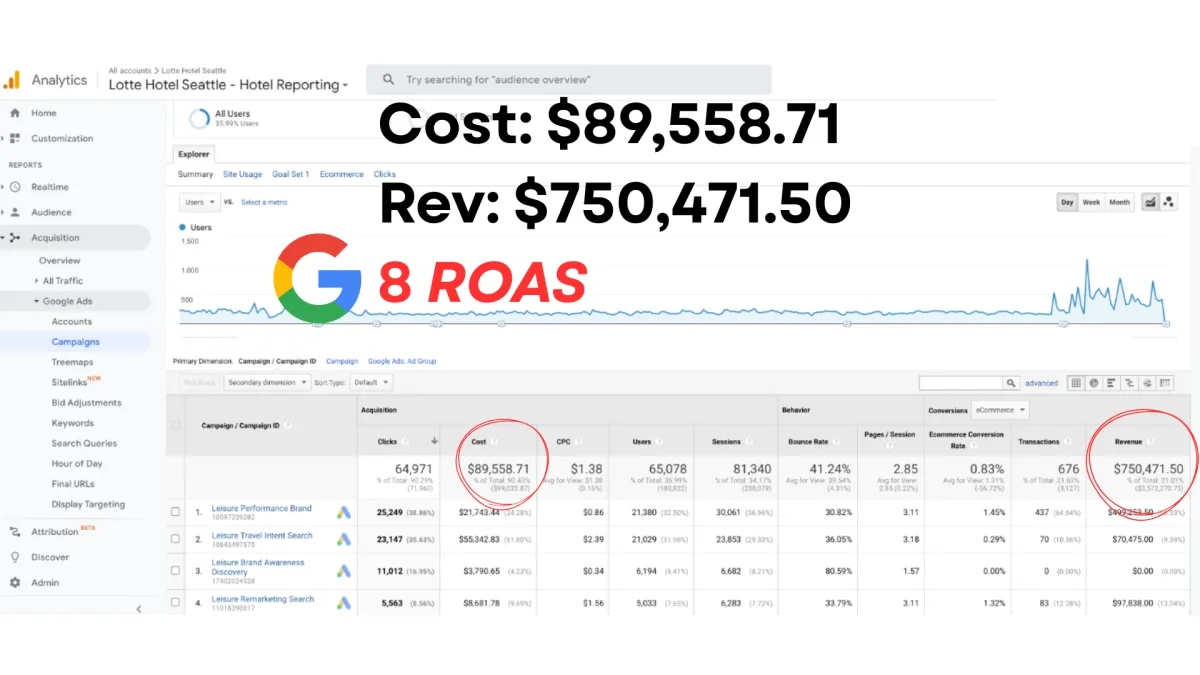Select the Pivot table view icon

(x=1165, y=383)
